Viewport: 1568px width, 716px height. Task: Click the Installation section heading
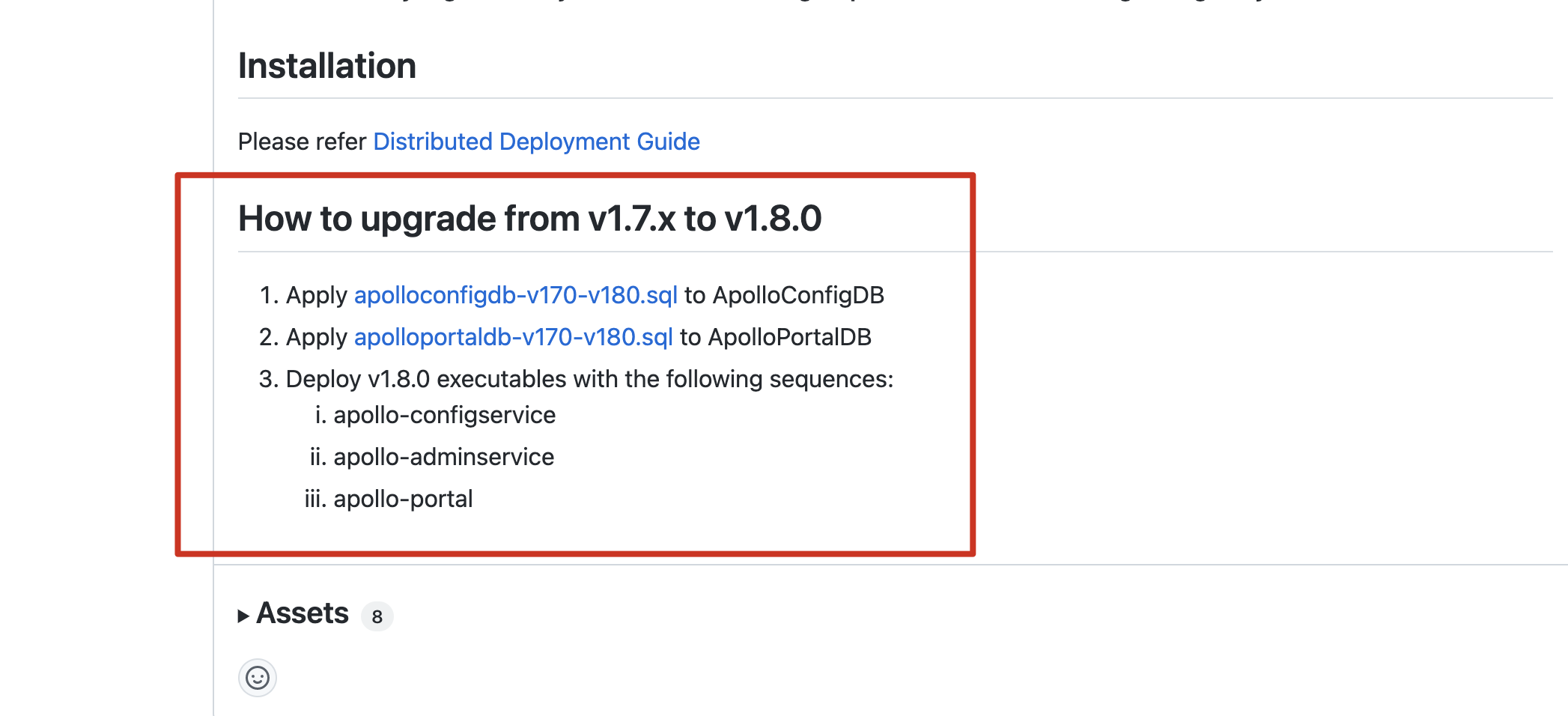click(x=326, y=66)
